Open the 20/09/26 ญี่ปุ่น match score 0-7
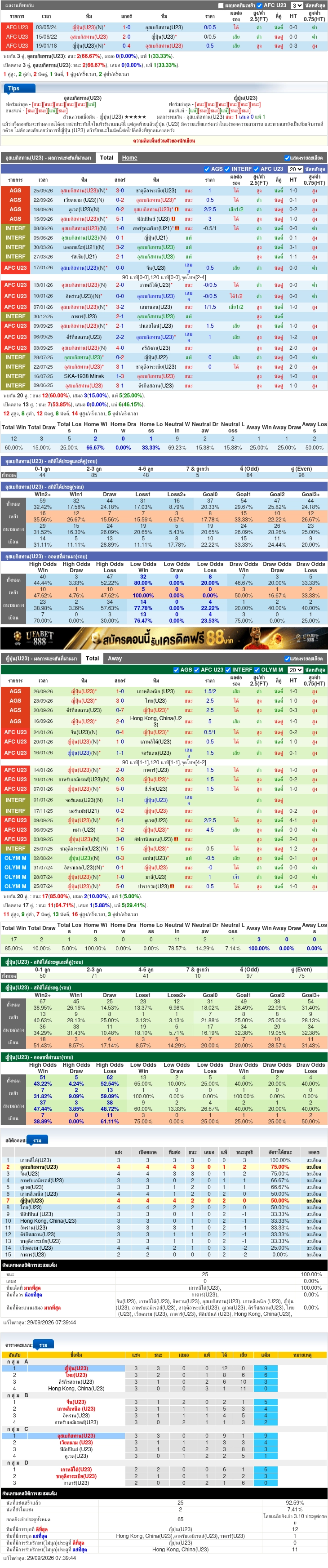This screenshot has height=1568, width=328. 120,710
